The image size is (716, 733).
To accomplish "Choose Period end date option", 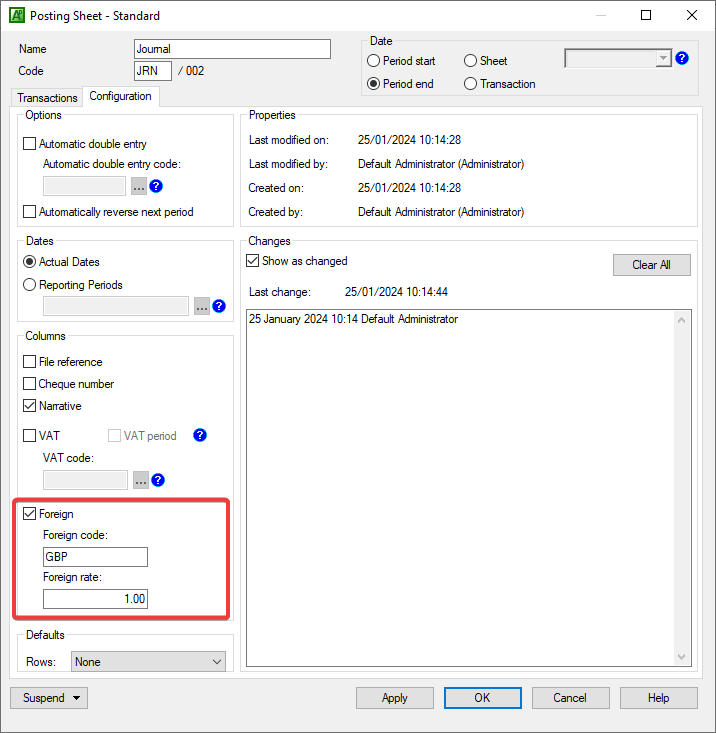I will tap(373, 84).
